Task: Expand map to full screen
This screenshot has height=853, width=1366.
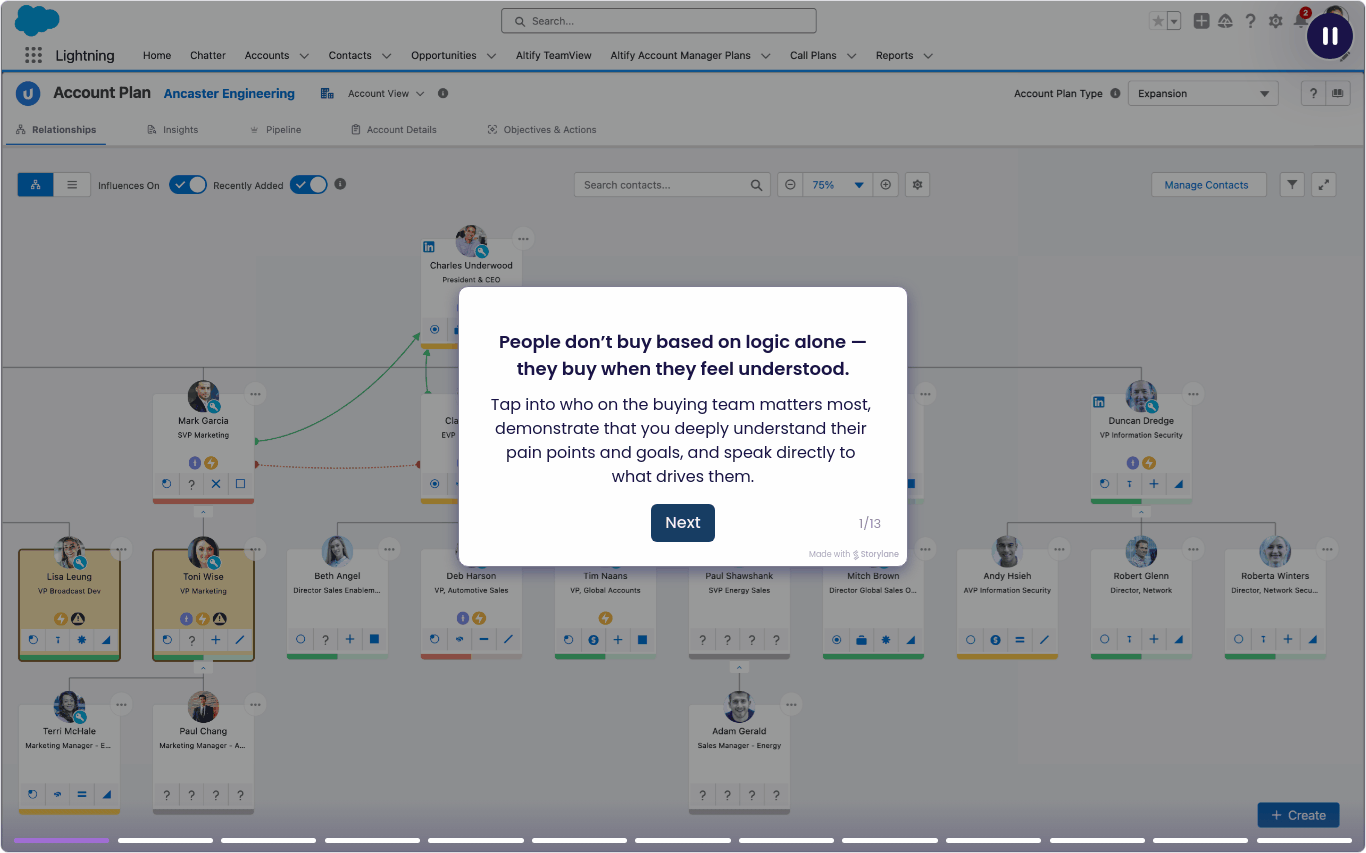Action: [x=1324, y=185]
